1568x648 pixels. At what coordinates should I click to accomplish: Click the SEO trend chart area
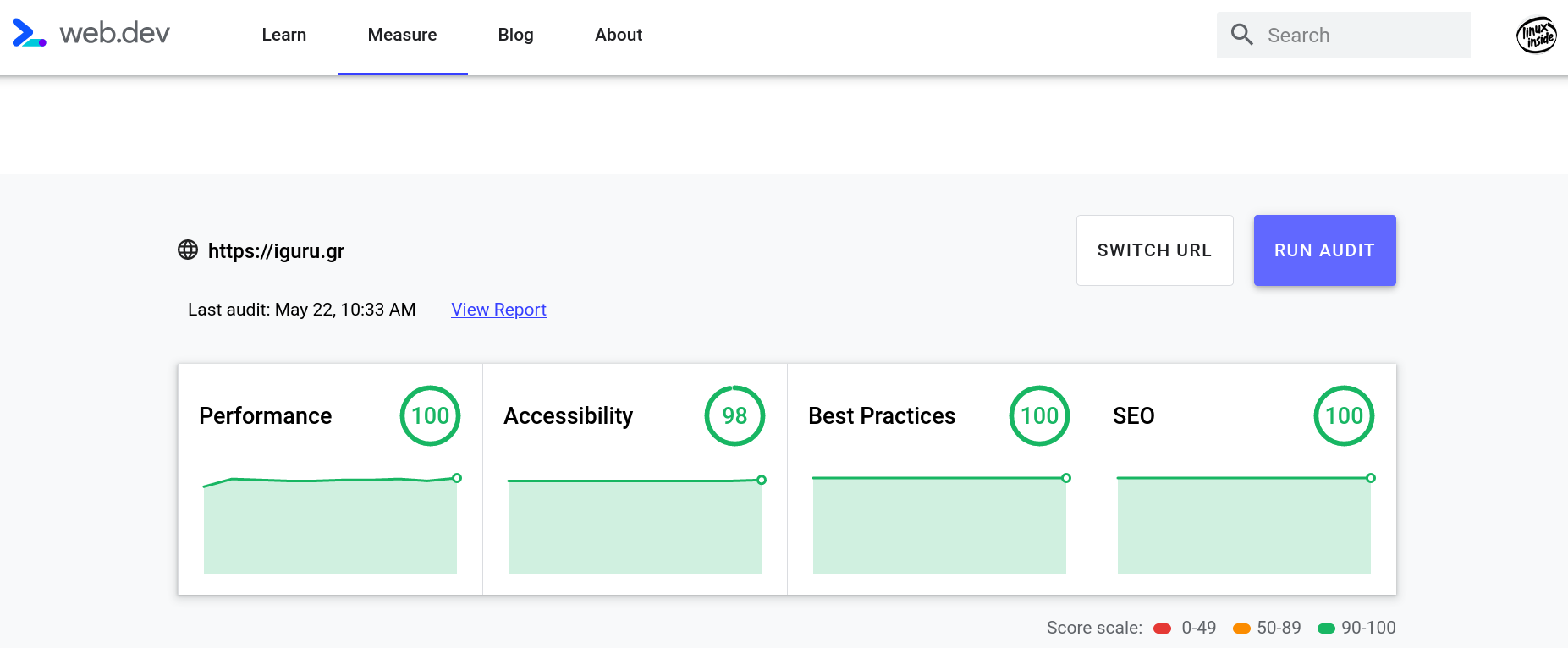[x=1244, y=526]
